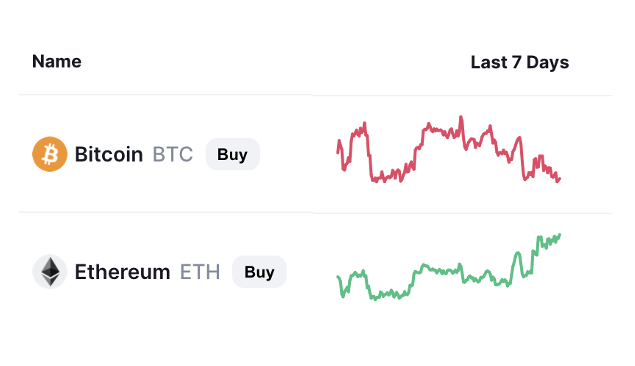Click the starting point of Ethereum's green line
Viewport: 635px width, 366px height.
[x=338, y=277]
